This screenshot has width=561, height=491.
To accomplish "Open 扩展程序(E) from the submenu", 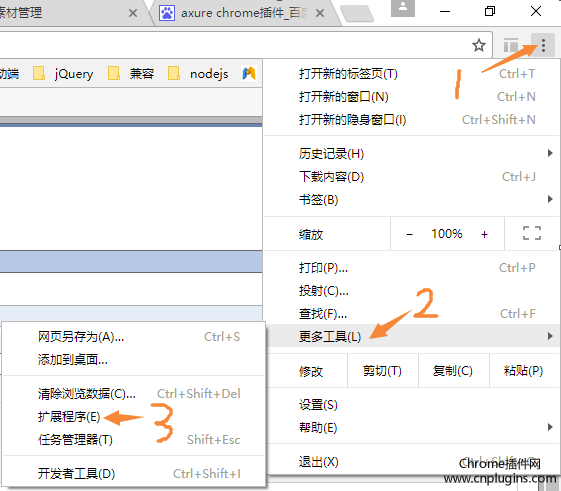I will pyautogui.click(x=133, y=417).
